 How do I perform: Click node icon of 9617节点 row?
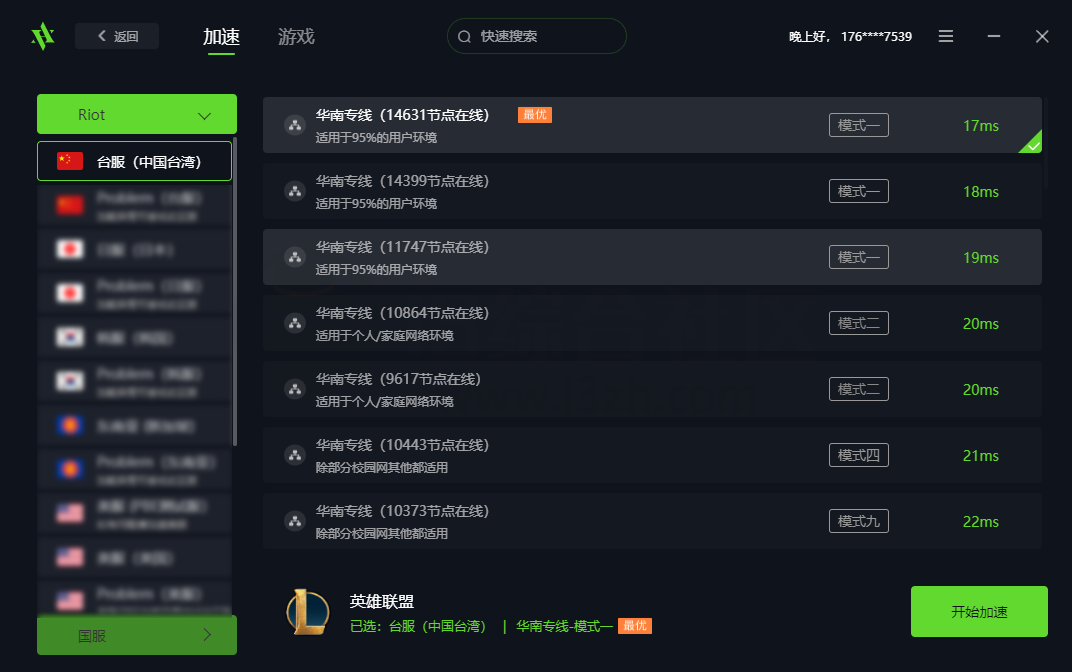coord(295,389)
